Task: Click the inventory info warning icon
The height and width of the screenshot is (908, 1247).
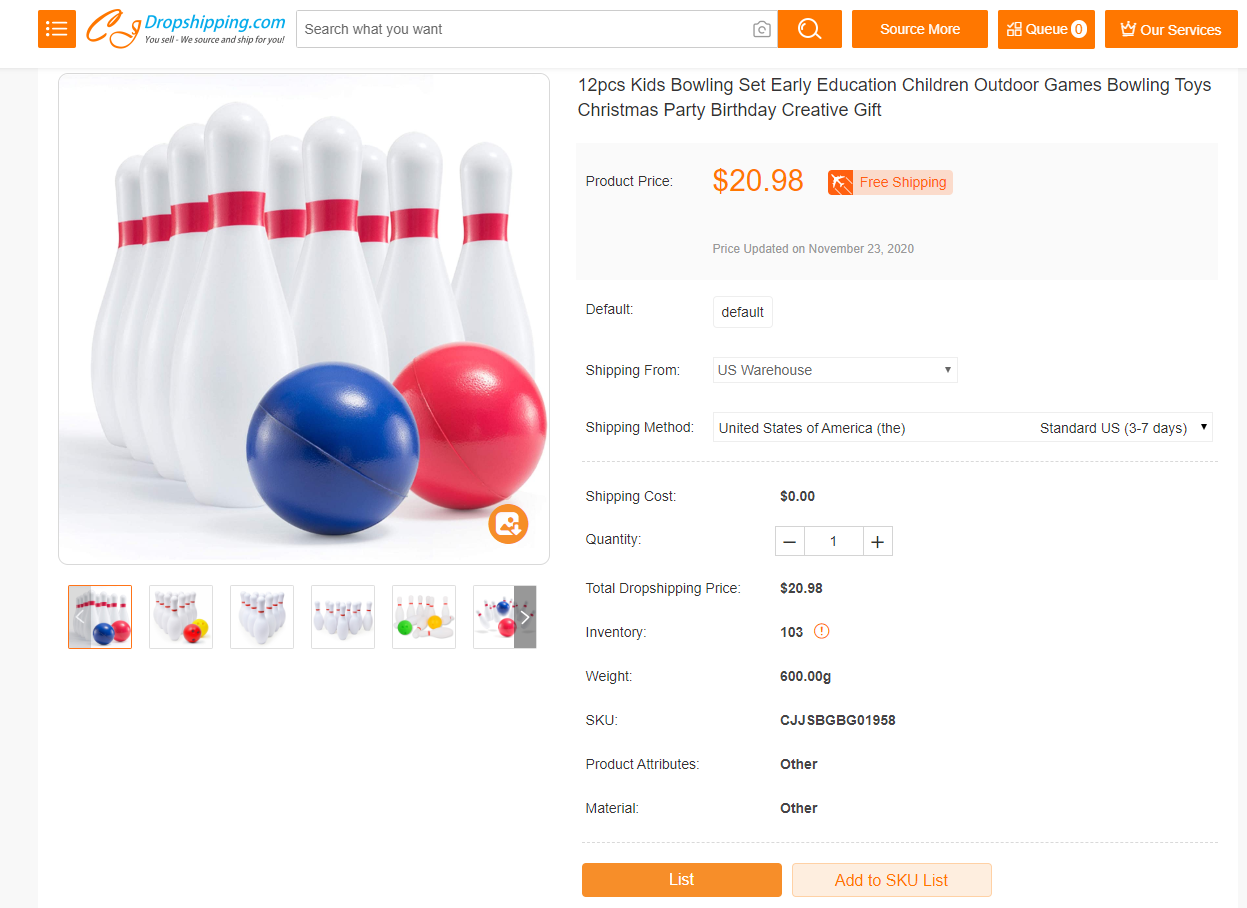Action: coord(822,631)
